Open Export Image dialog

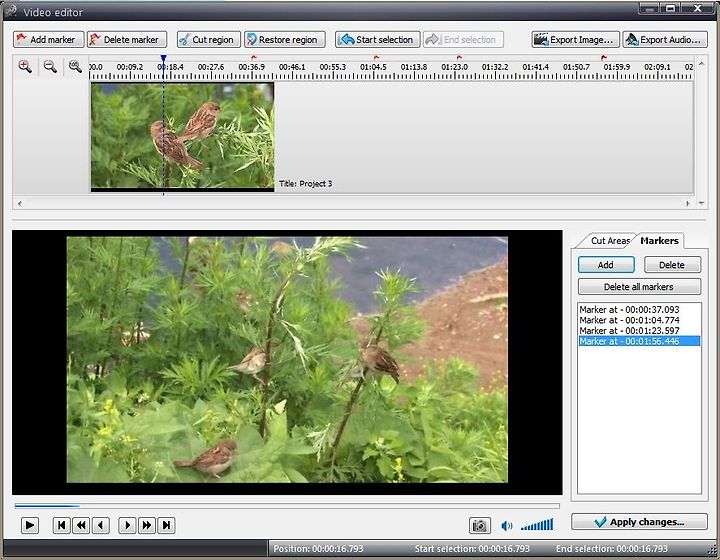pos(575,39)
